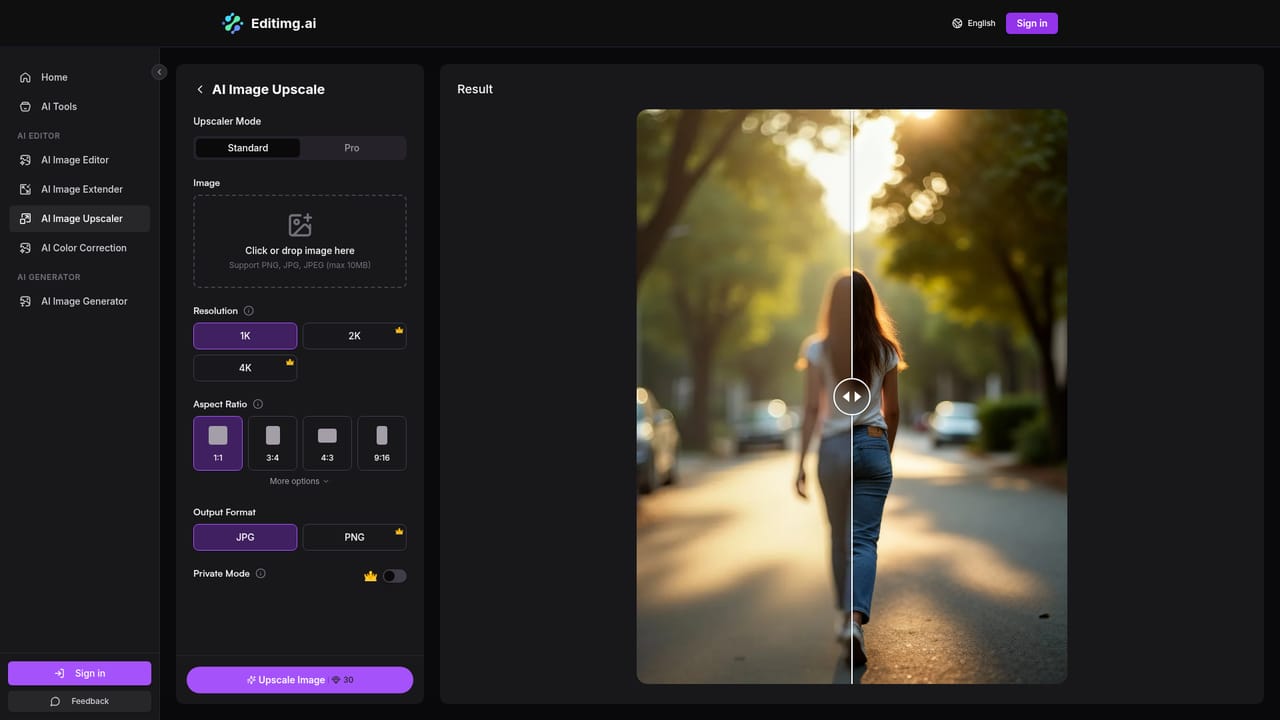This screenshot has width=1280, height=720.
Task: Open AI Image Editor menu item
Action: point(80,160)
